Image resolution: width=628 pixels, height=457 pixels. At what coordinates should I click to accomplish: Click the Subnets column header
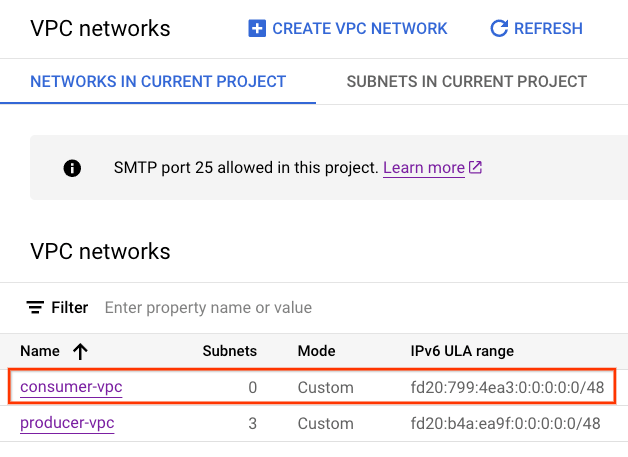pyautogui.click(x=230, y=351)
